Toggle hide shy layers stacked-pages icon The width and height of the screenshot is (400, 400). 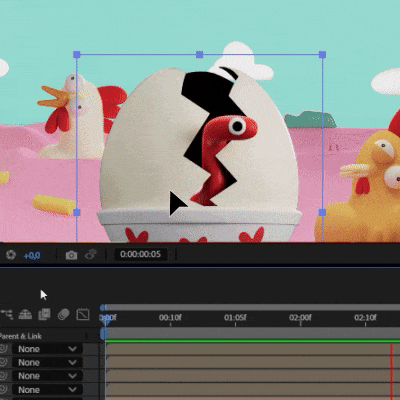[x=44, y=314]
